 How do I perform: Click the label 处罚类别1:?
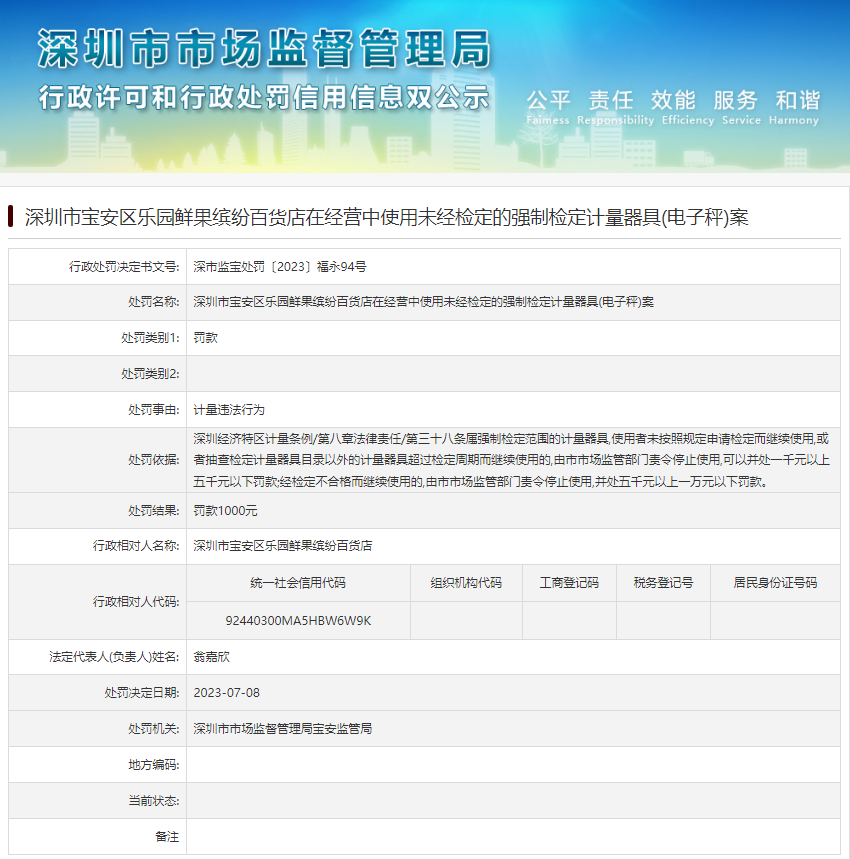click(150, 338)
